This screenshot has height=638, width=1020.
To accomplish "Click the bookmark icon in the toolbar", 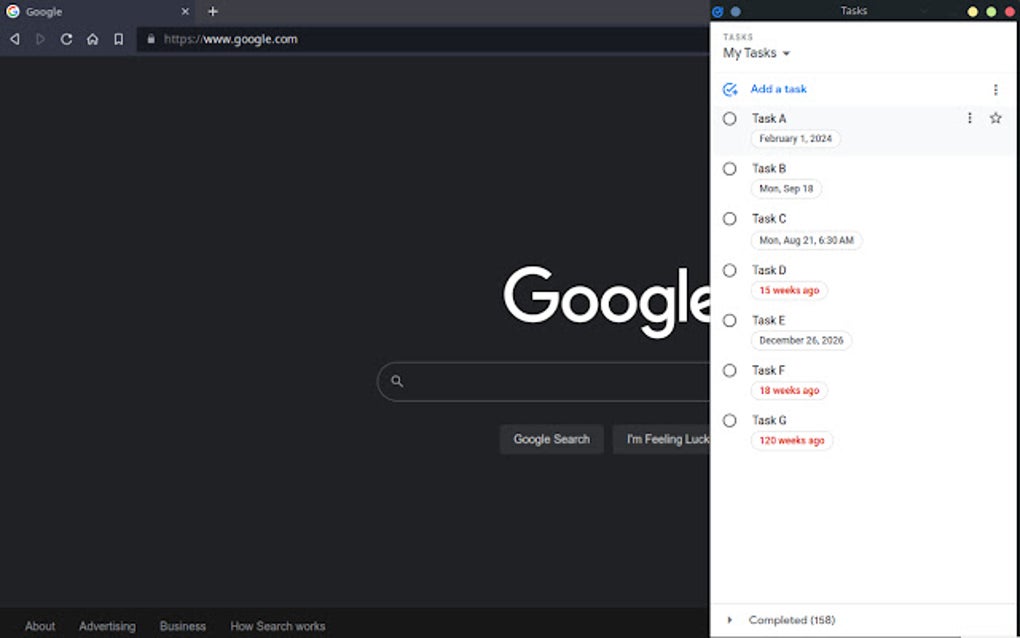I will point(118,39).
